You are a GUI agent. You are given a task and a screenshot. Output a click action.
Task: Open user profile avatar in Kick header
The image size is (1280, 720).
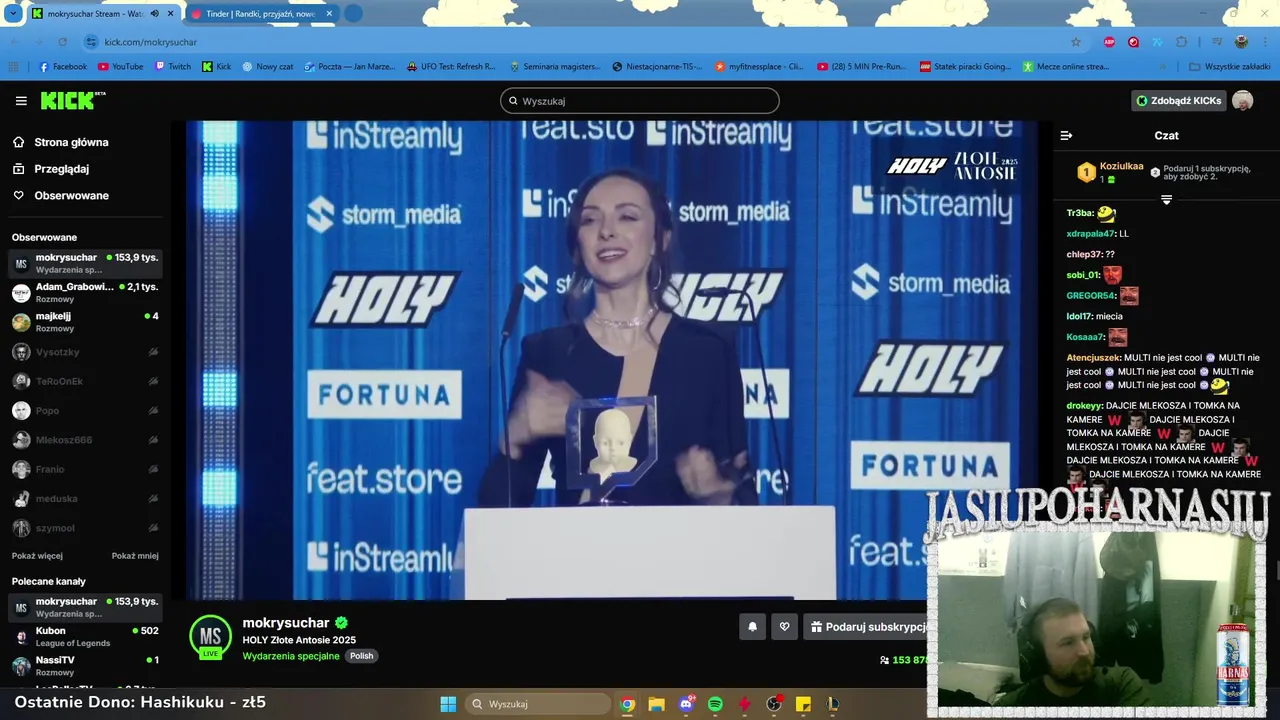pyautogui.click(x=1242, y=101)
